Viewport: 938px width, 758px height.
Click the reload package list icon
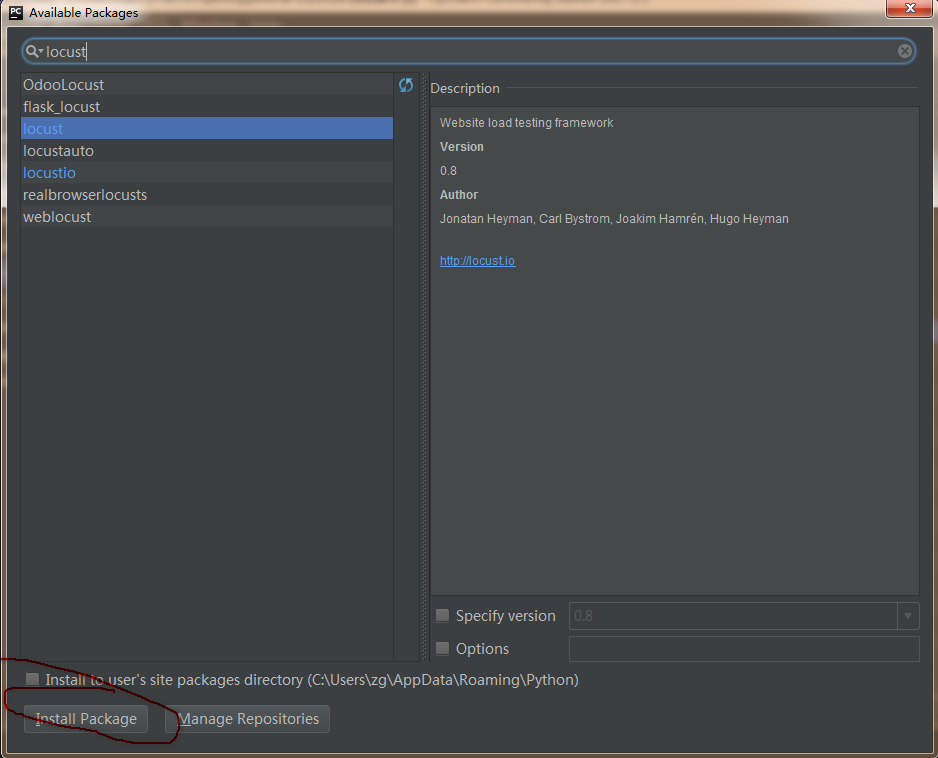406,86
